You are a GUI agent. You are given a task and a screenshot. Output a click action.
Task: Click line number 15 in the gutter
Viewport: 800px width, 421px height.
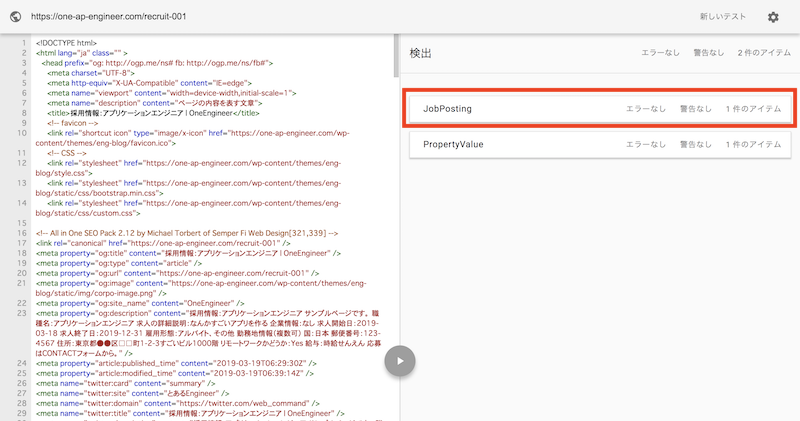click(22, 223)
